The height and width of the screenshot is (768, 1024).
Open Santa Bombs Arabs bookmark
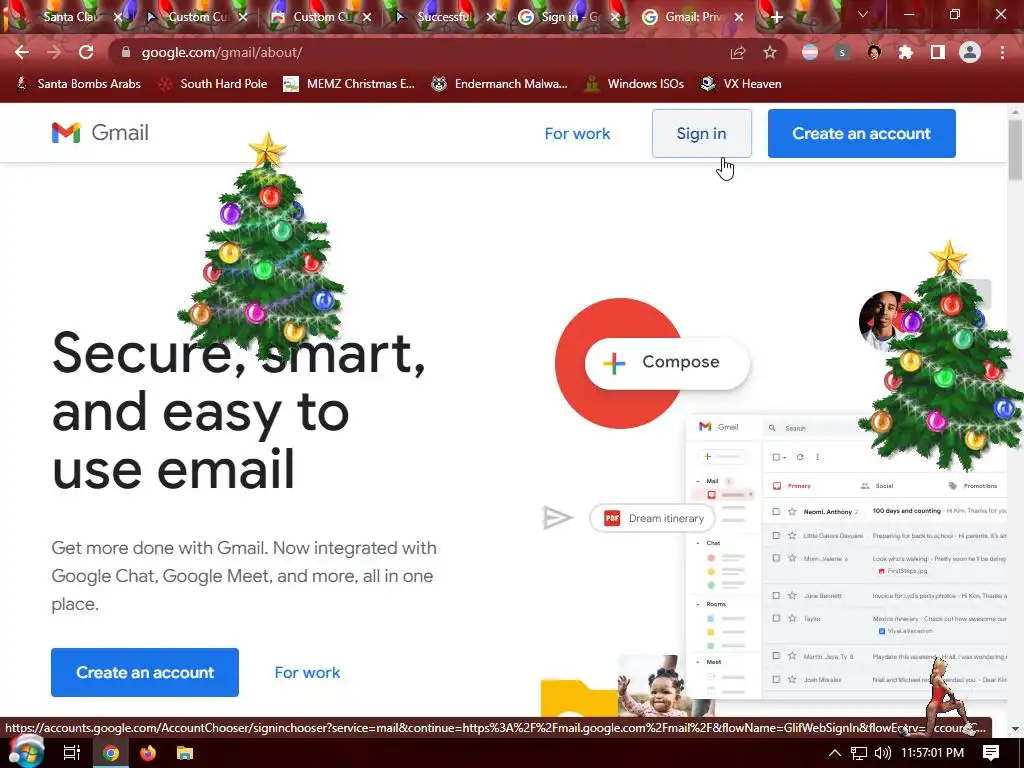click(x=78, y=84)
